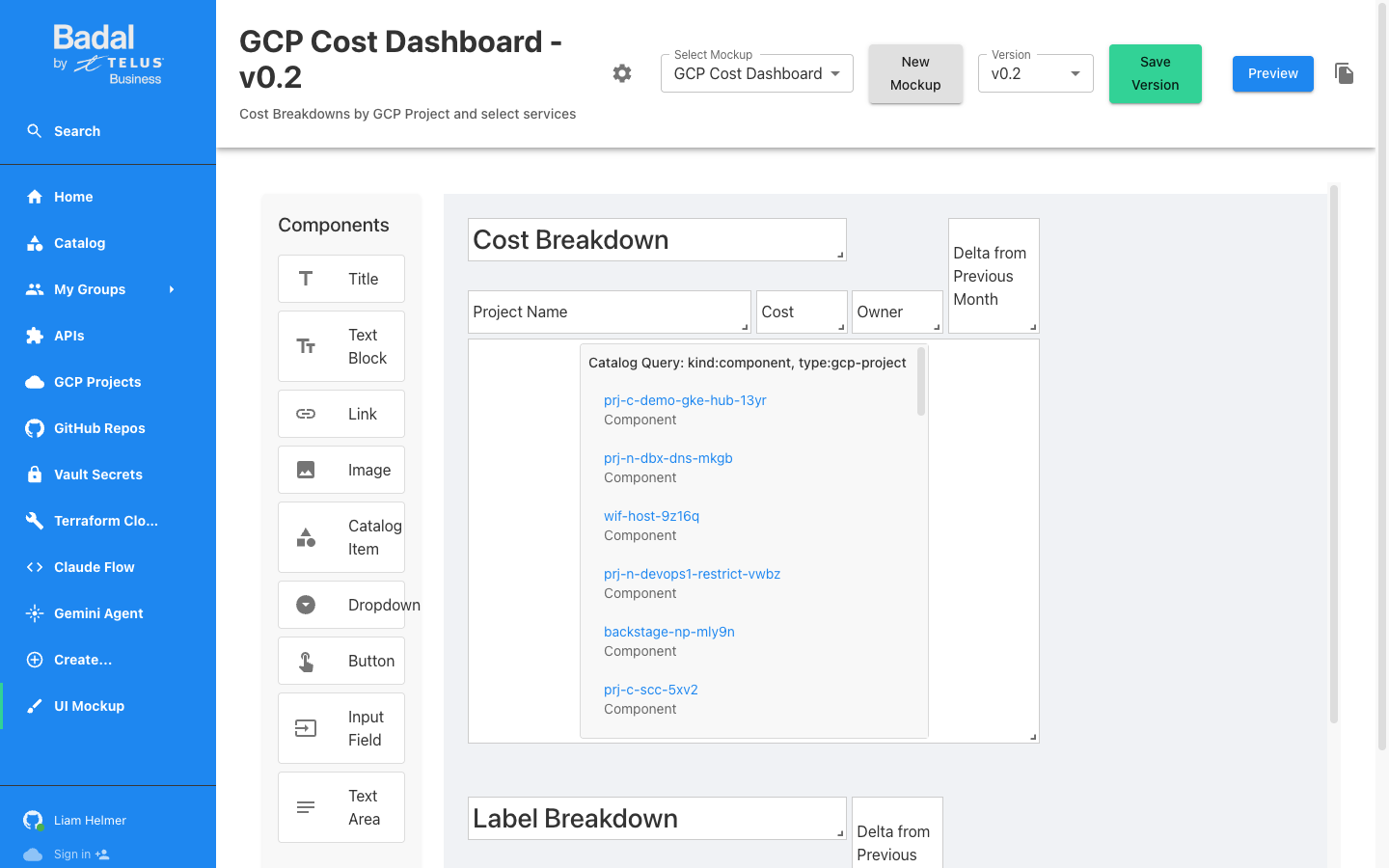The height and width of the screenshot is (868, 1389).
Task: Click the GCP Projects cloud icon
Action: 35,382
